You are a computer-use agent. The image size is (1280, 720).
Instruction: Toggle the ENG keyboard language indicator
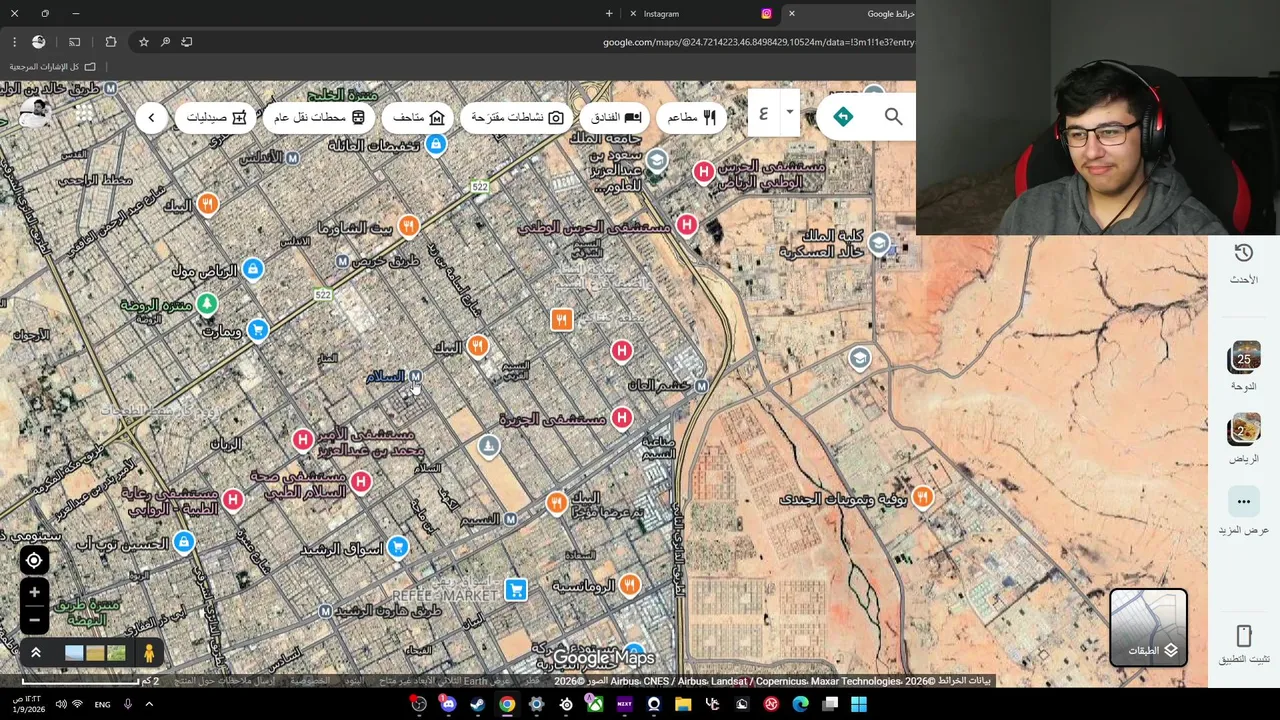click(102, 704)
